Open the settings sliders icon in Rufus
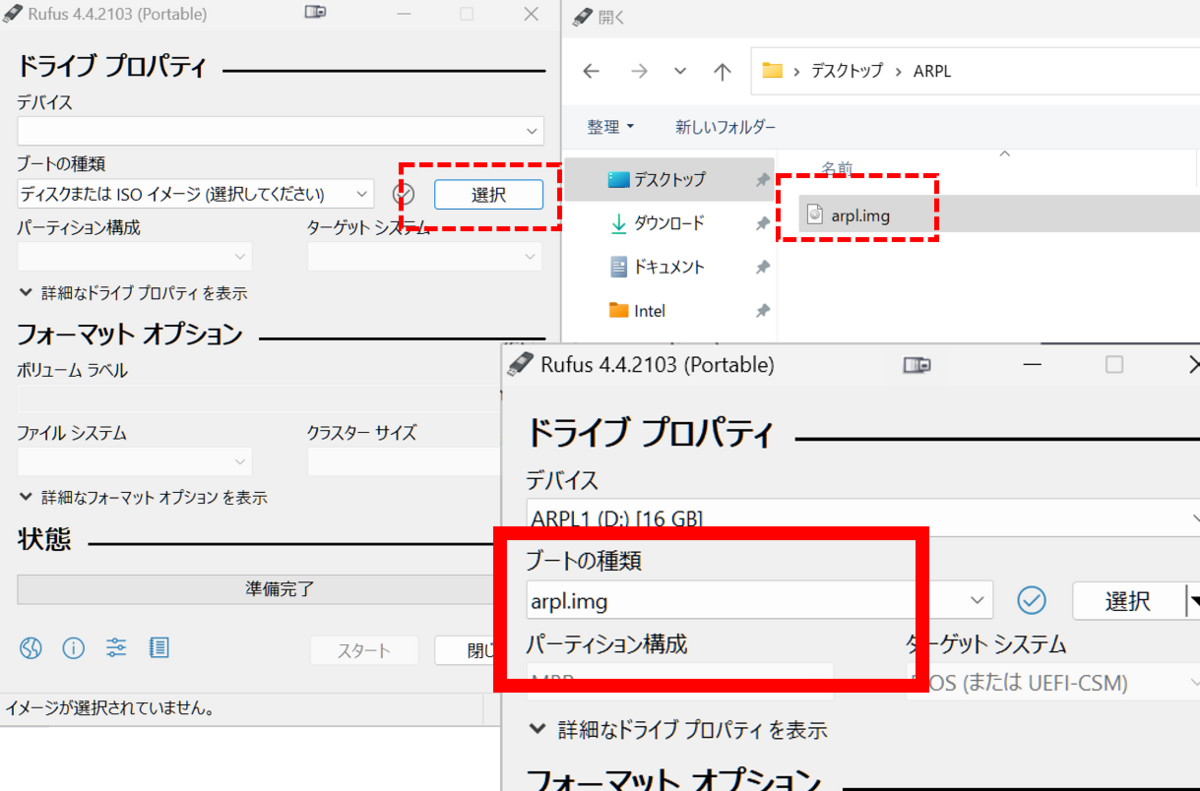 [x=117, y=648]
